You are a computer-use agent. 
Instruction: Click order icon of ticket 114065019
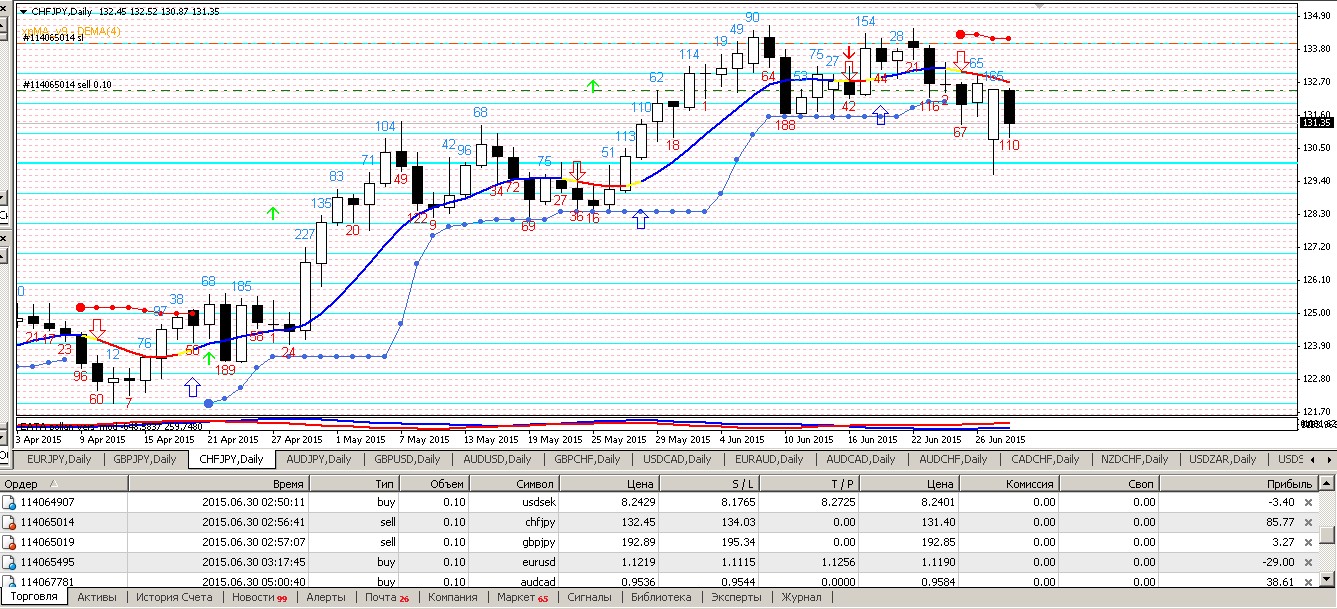tap(10, 542)
